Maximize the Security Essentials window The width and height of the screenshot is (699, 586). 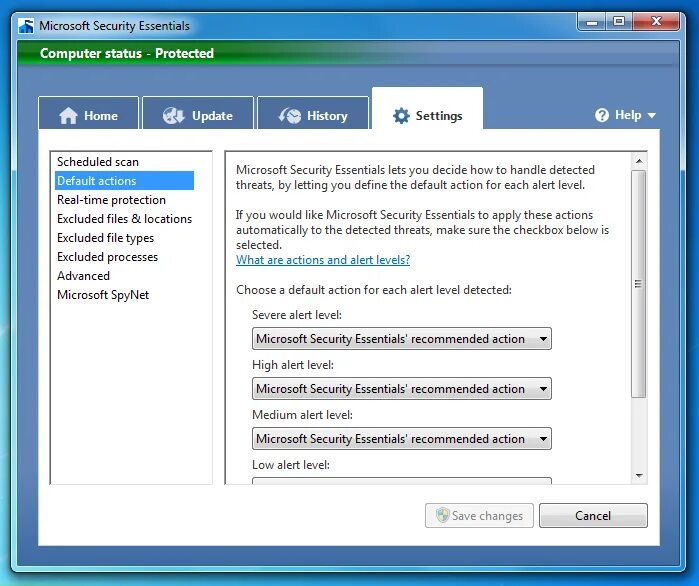[619, 22]
